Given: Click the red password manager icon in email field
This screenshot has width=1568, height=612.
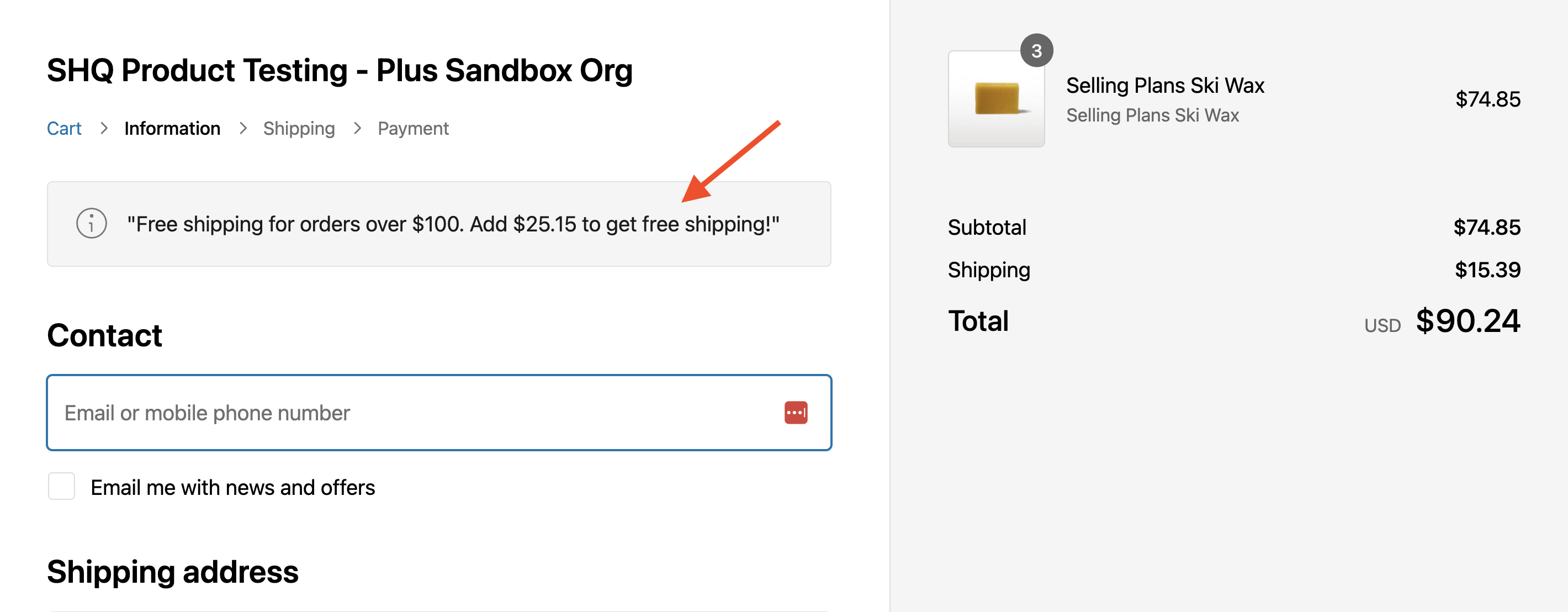Looking at the screenshot, I should click(x=796, y=412).
